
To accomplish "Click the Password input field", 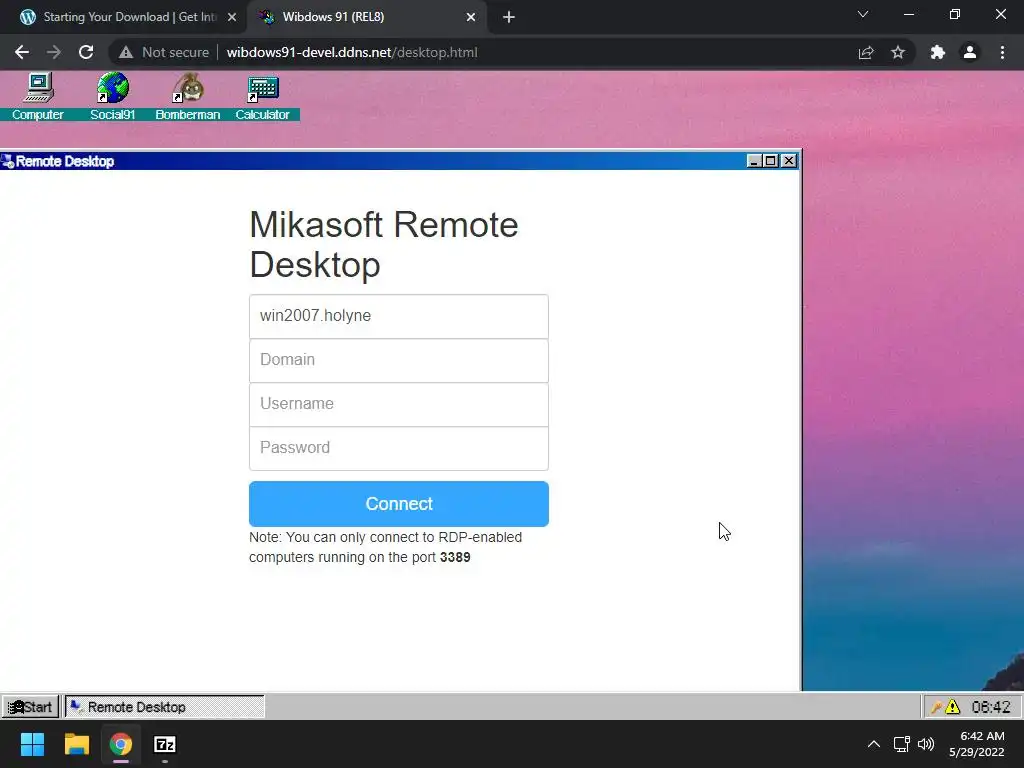I will coord(398,448).
